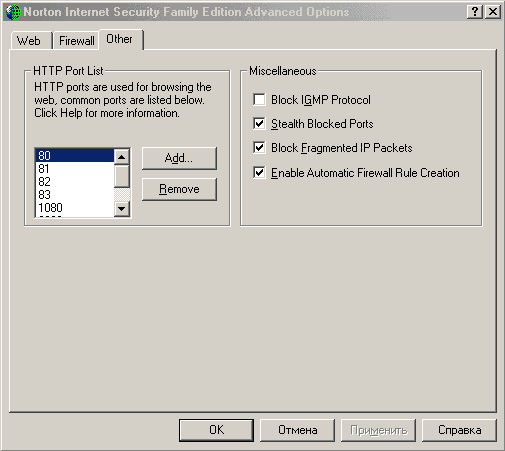Enable Block IGMP Protocol checkbox
This screenshot has width=505, height=451.
pos(259,100)
